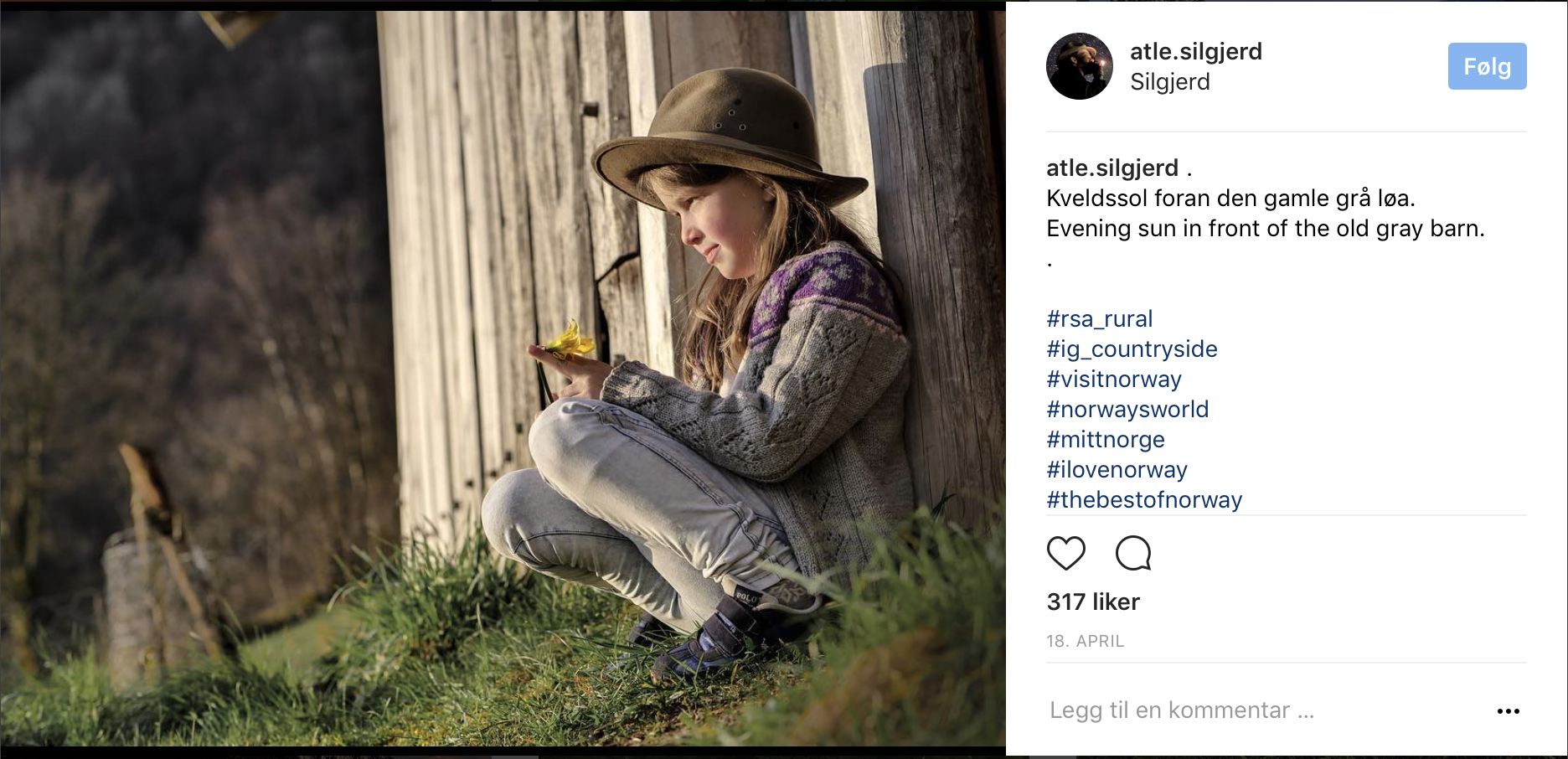Screen dimensions: 1568x759
Task: Click atle.silgjerd username in the caption
Action: point(1112,168)
